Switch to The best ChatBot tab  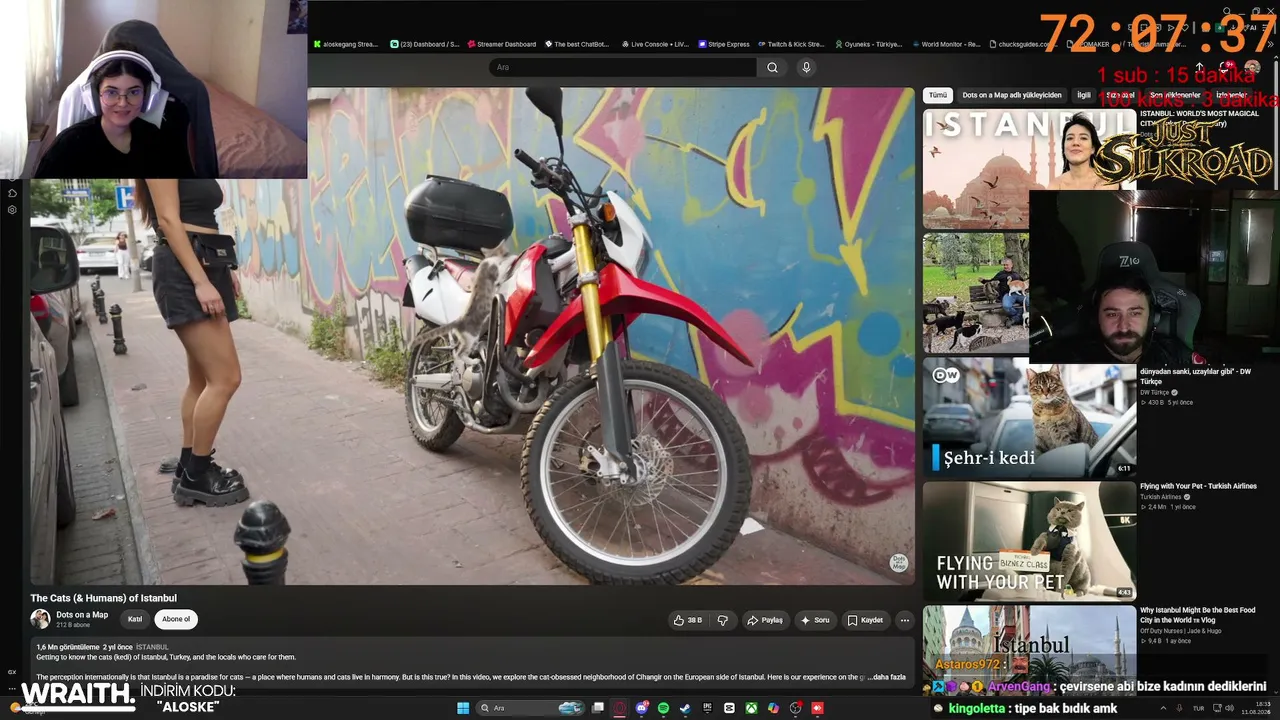tap(577, 44)
